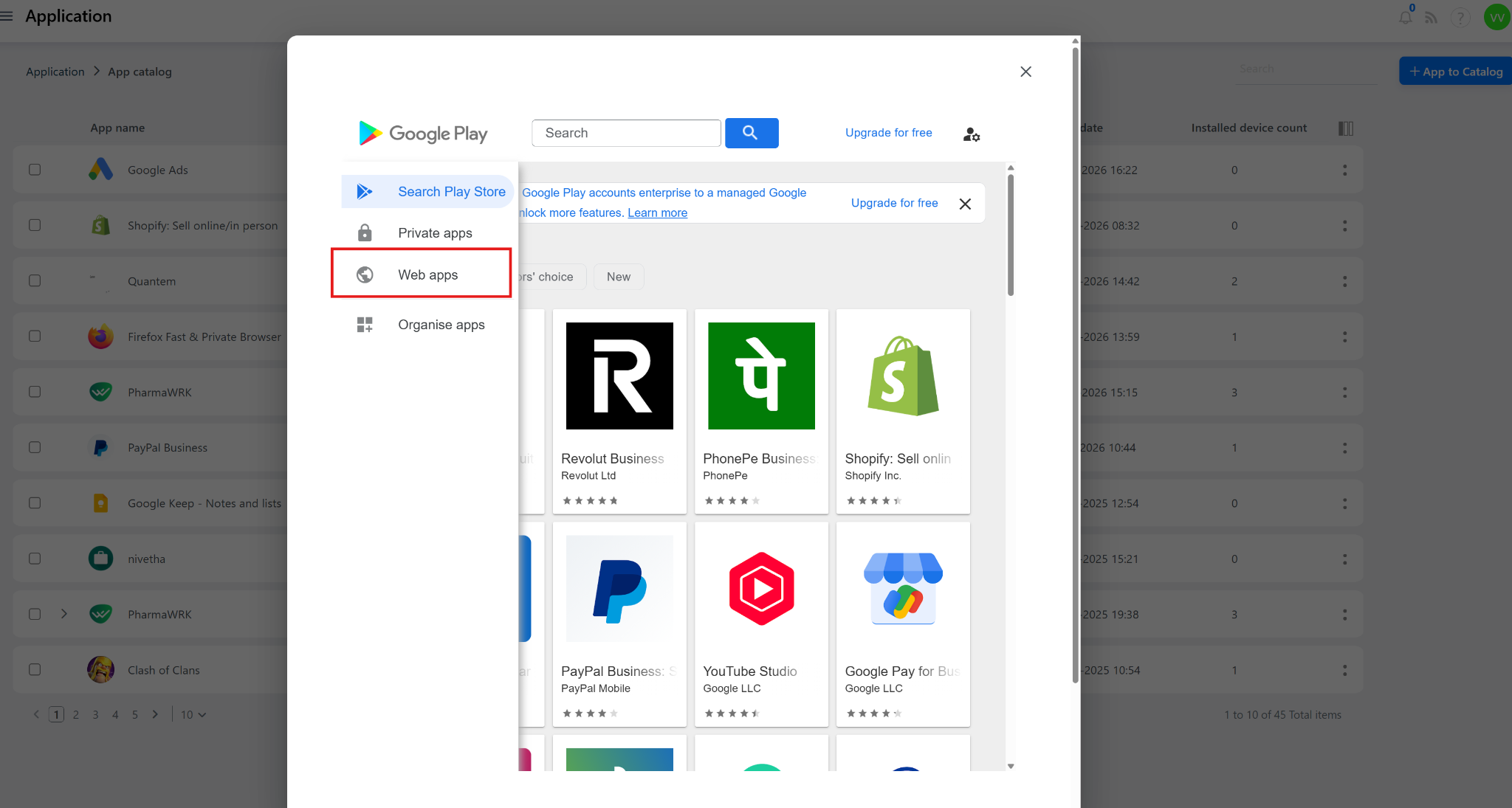Click the notifications bell icon
The image size is (1512, 808).
[x=1405, y=18]
